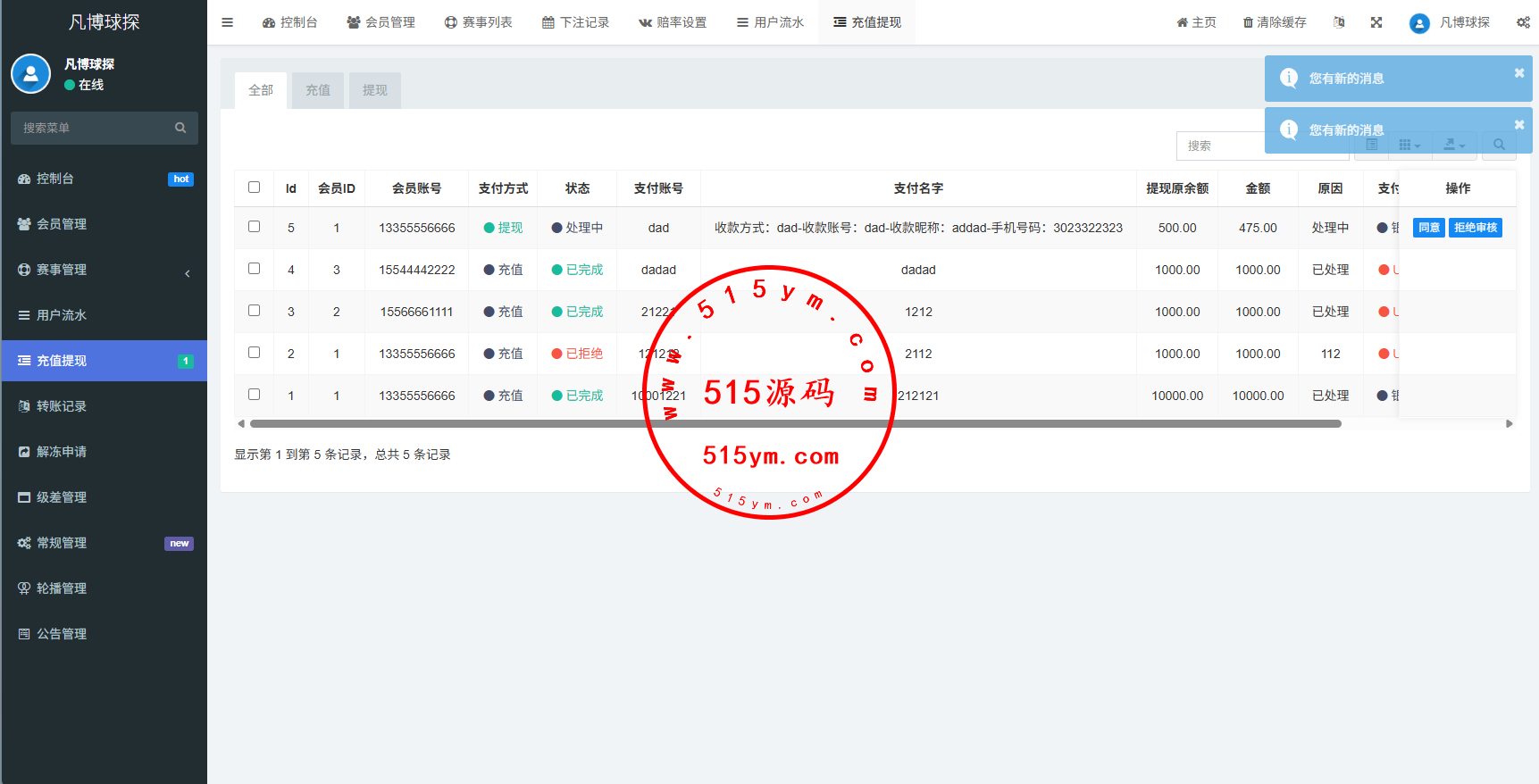Screen dimensions: 1539x784
Task: Toggle the select-all checkbox in table header
Action: (254, 188)
